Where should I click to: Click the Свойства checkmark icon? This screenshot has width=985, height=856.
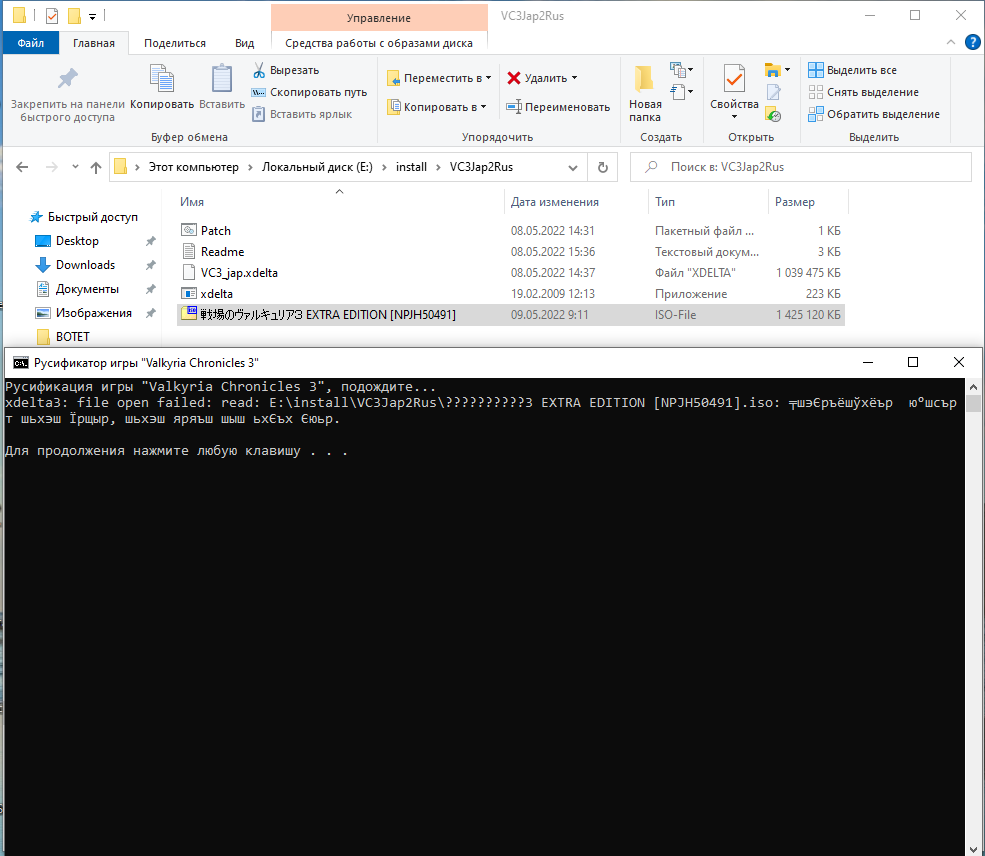(x=734, y=79)
